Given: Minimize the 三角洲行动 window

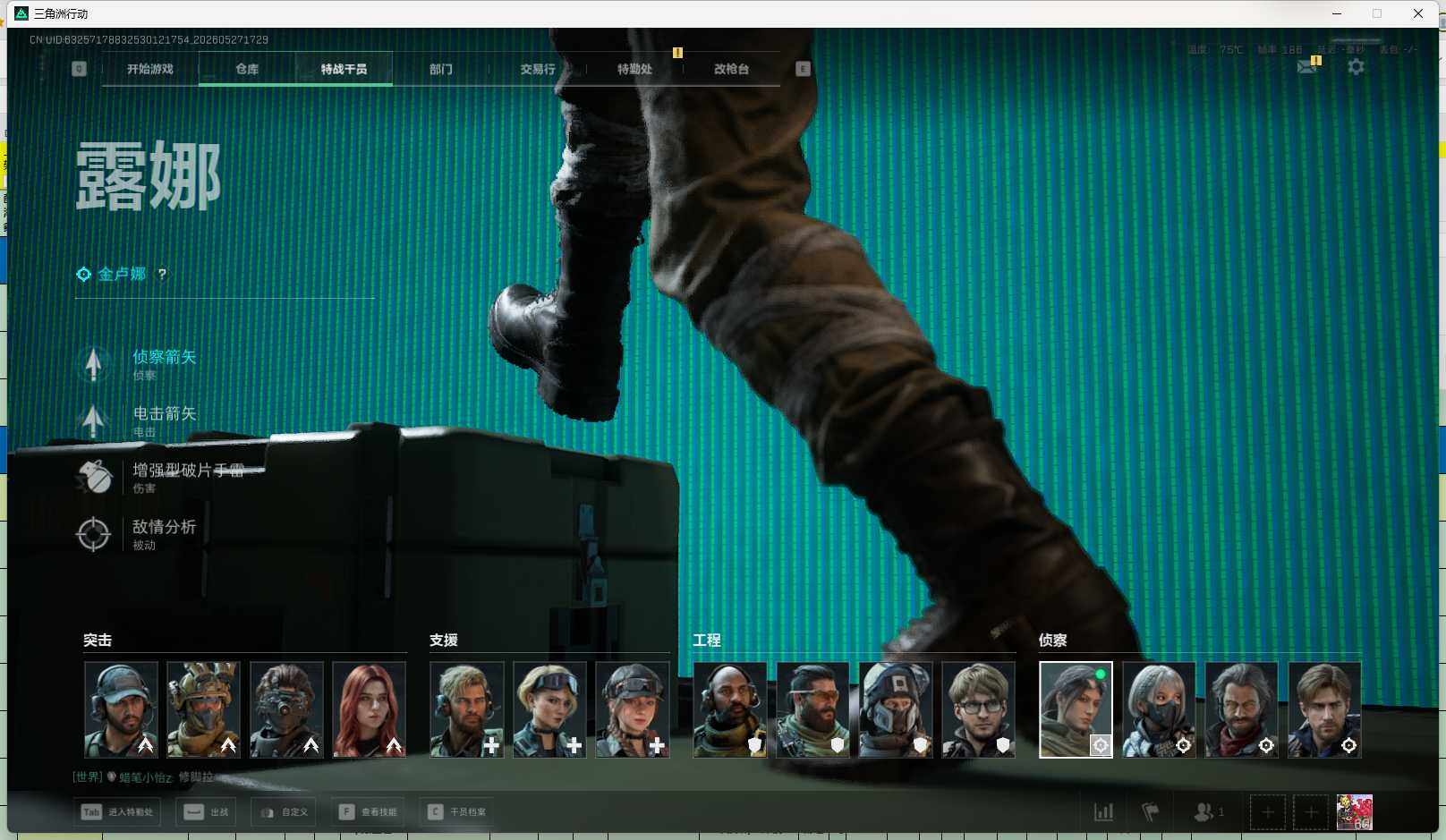Looking at the screenshot, I should (x=1337, y=13).
